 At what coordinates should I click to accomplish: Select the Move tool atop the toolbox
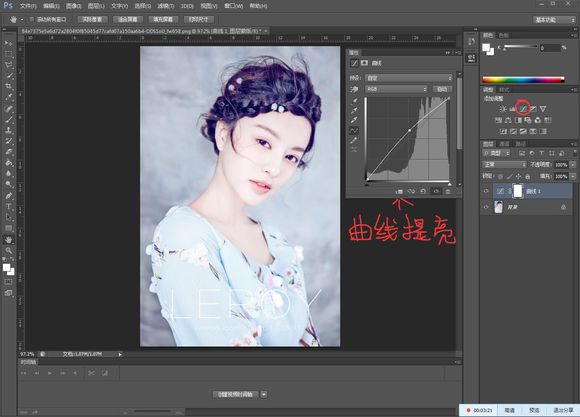click(8, 43)
